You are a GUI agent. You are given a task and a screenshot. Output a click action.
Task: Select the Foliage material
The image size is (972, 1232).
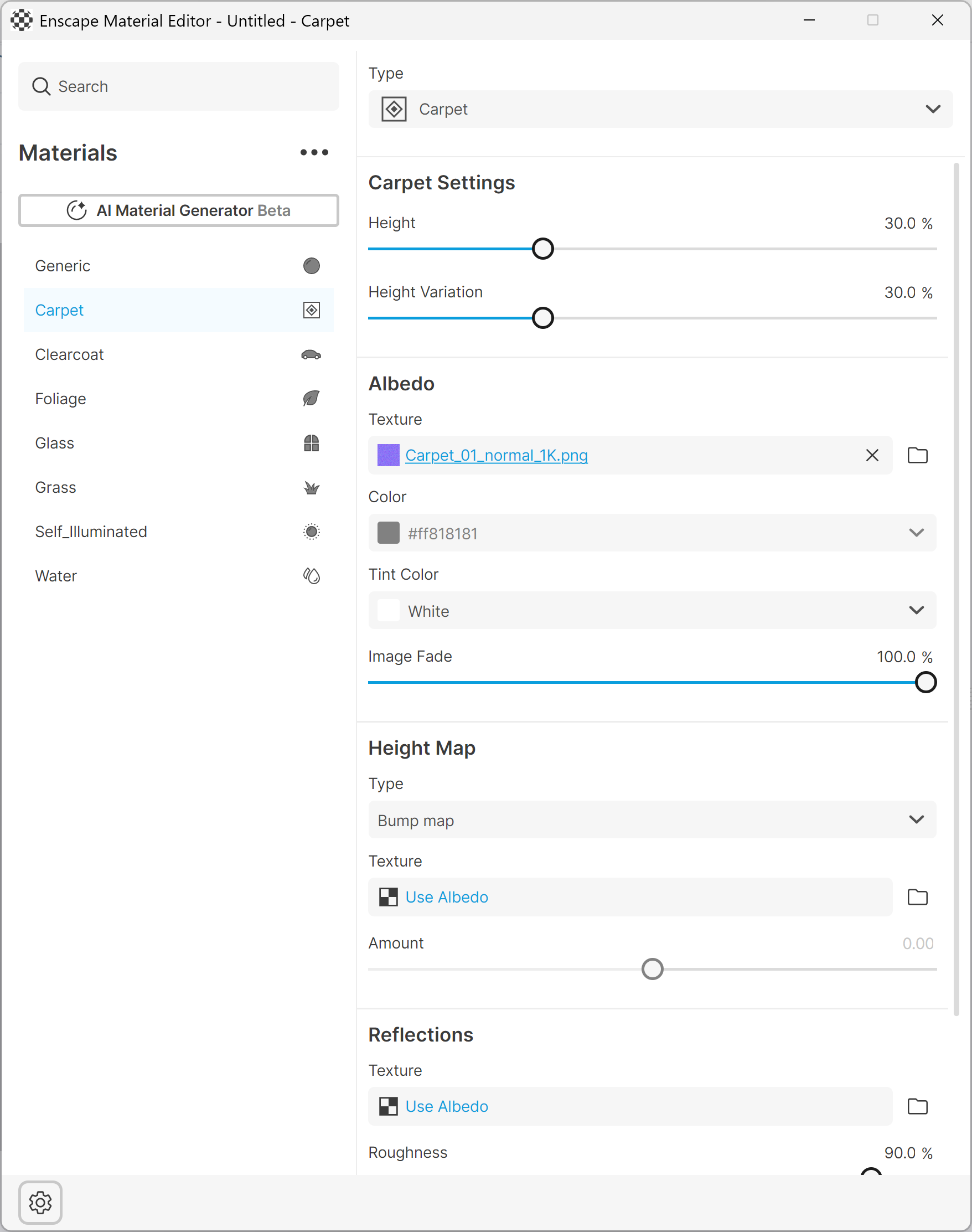click(179, 399)
